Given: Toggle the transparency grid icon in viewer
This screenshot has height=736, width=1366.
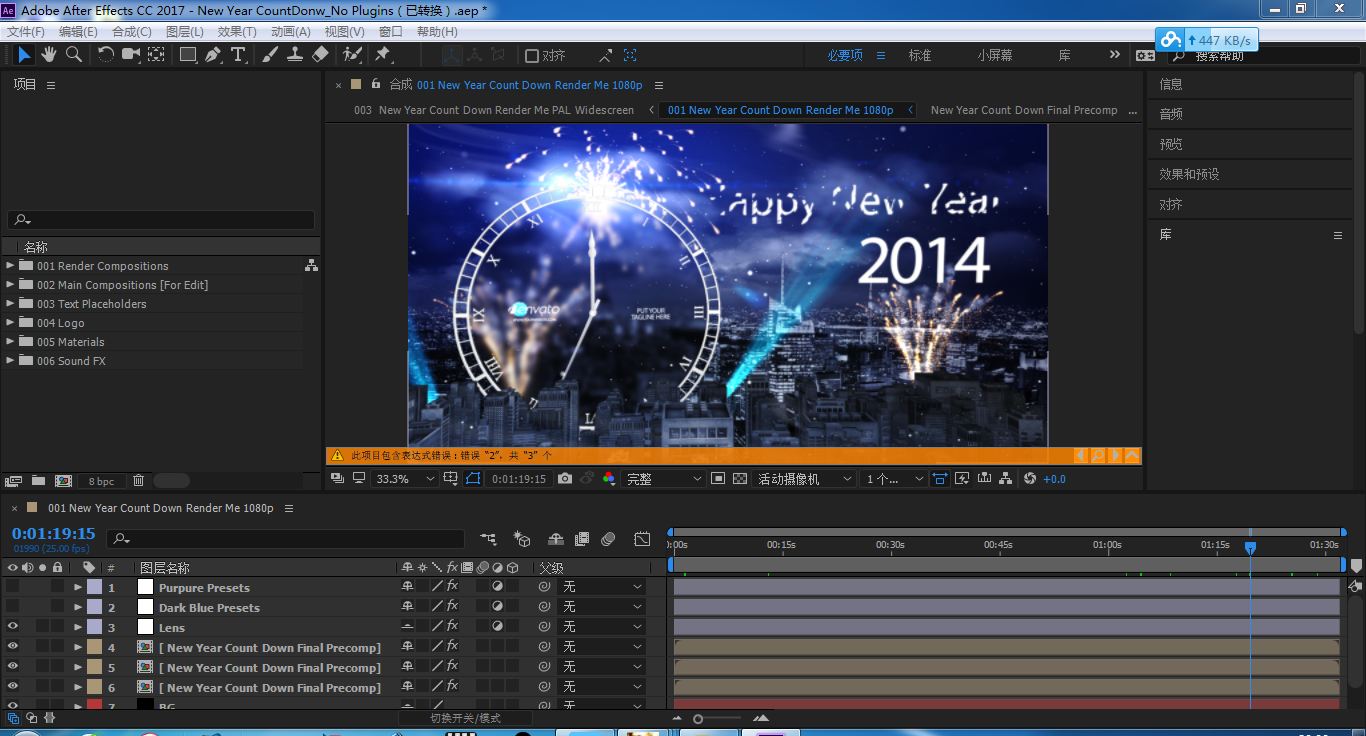Looking at the screenshot, I should [740, 479].
